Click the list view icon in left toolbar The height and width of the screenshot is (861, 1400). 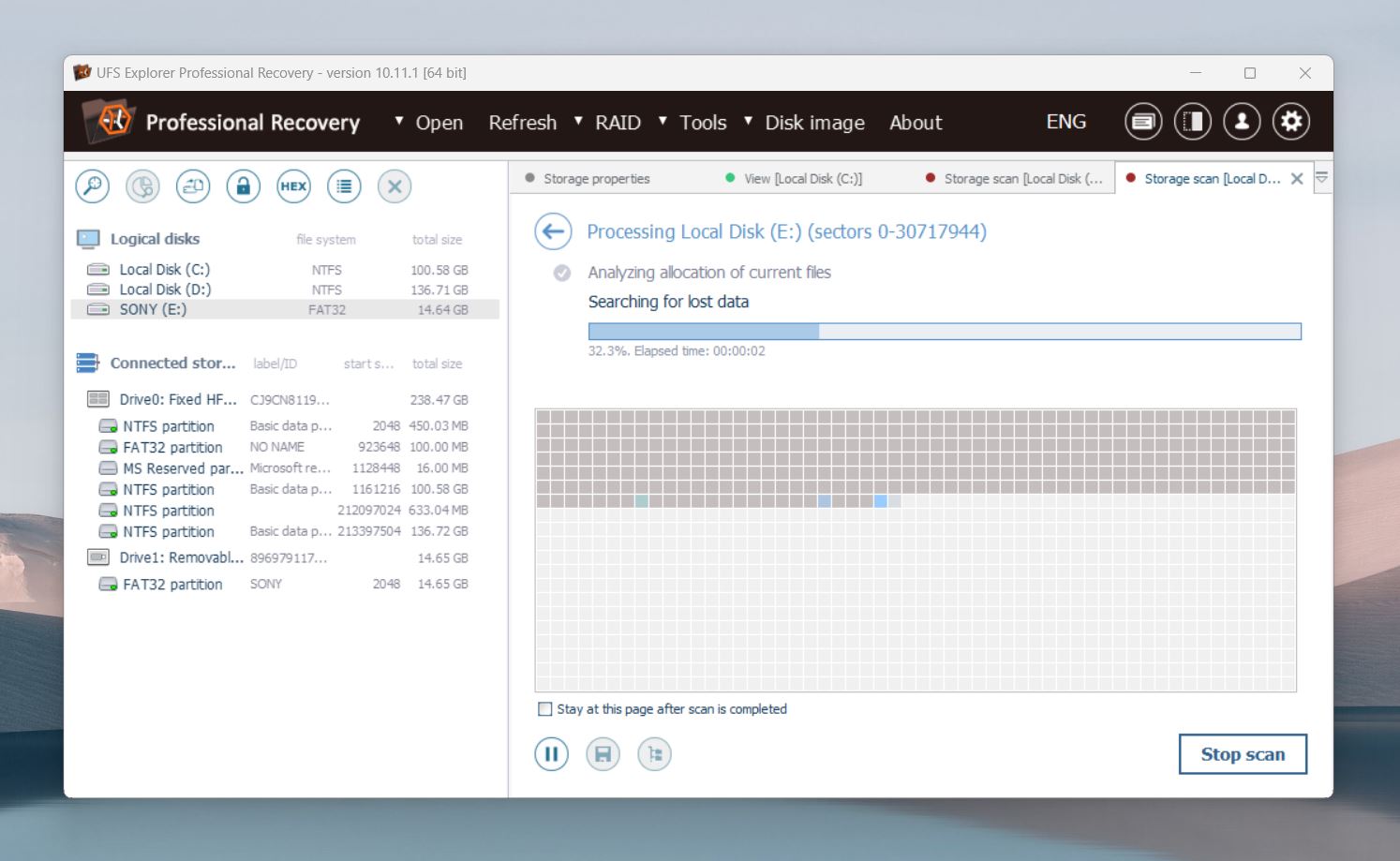pos(344,186)
